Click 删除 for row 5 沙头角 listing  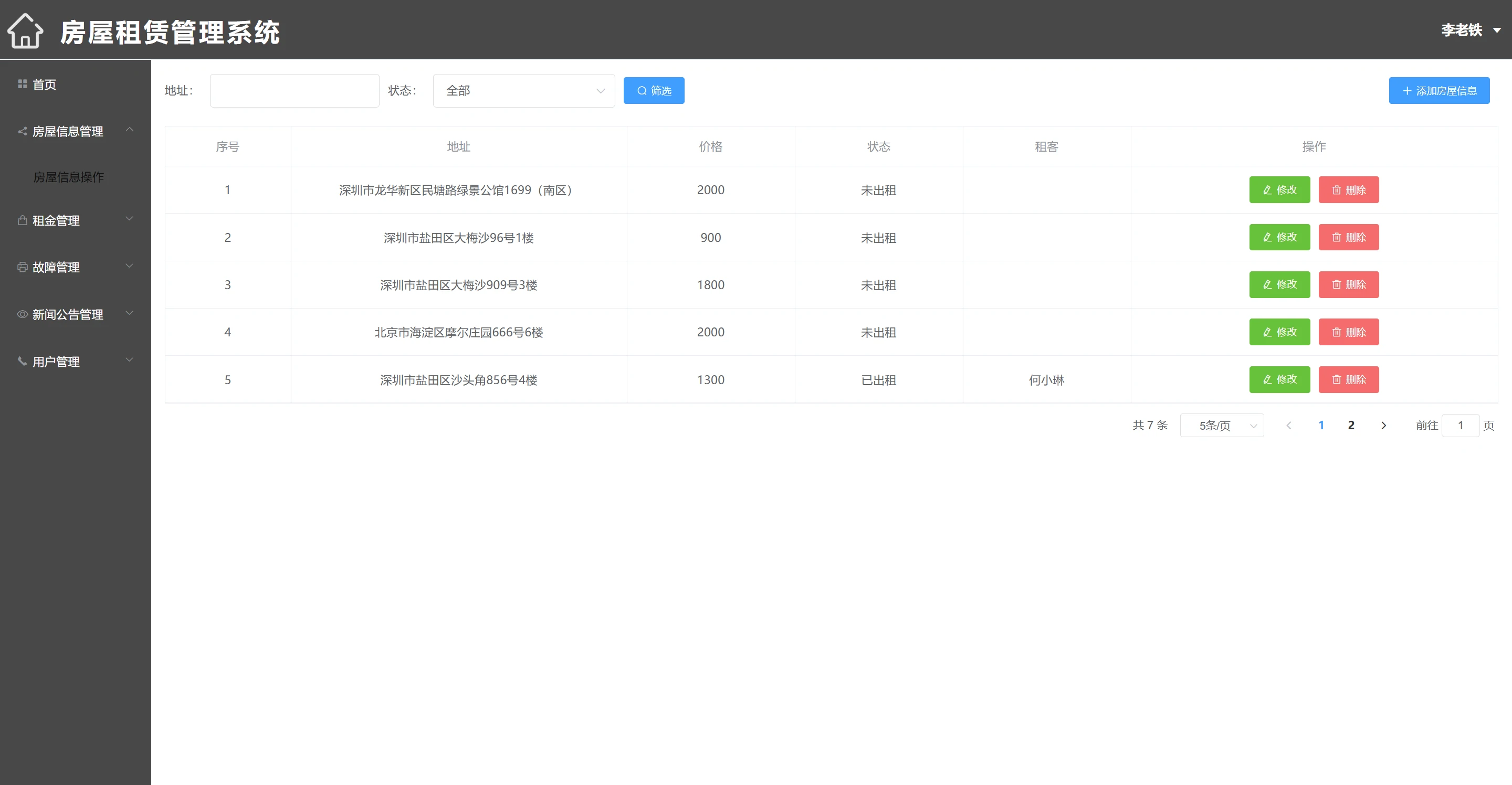(x=1348, y=379)
